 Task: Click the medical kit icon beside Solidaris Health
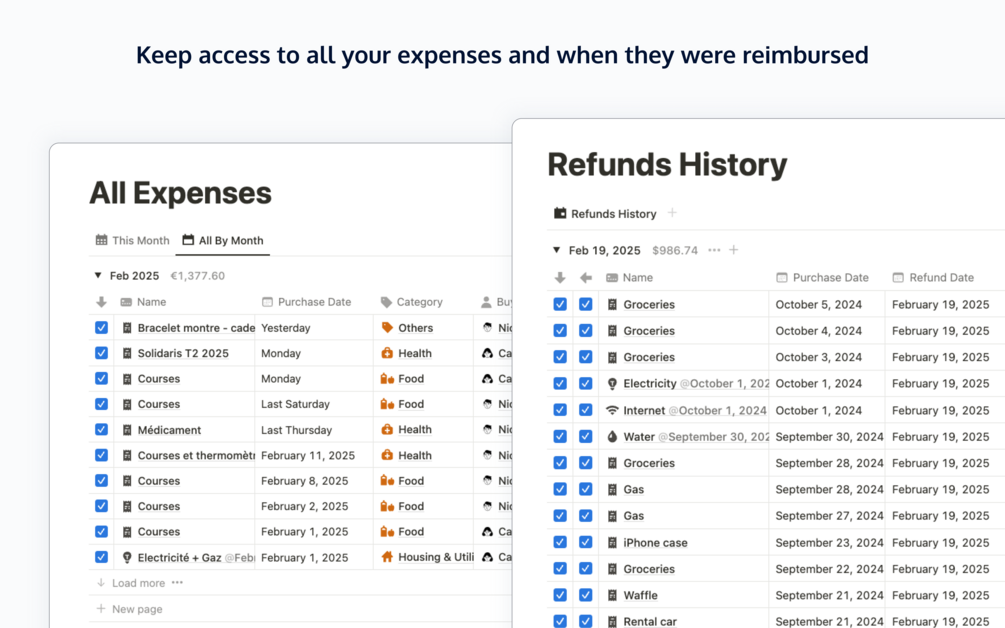[x=387, y=353]
